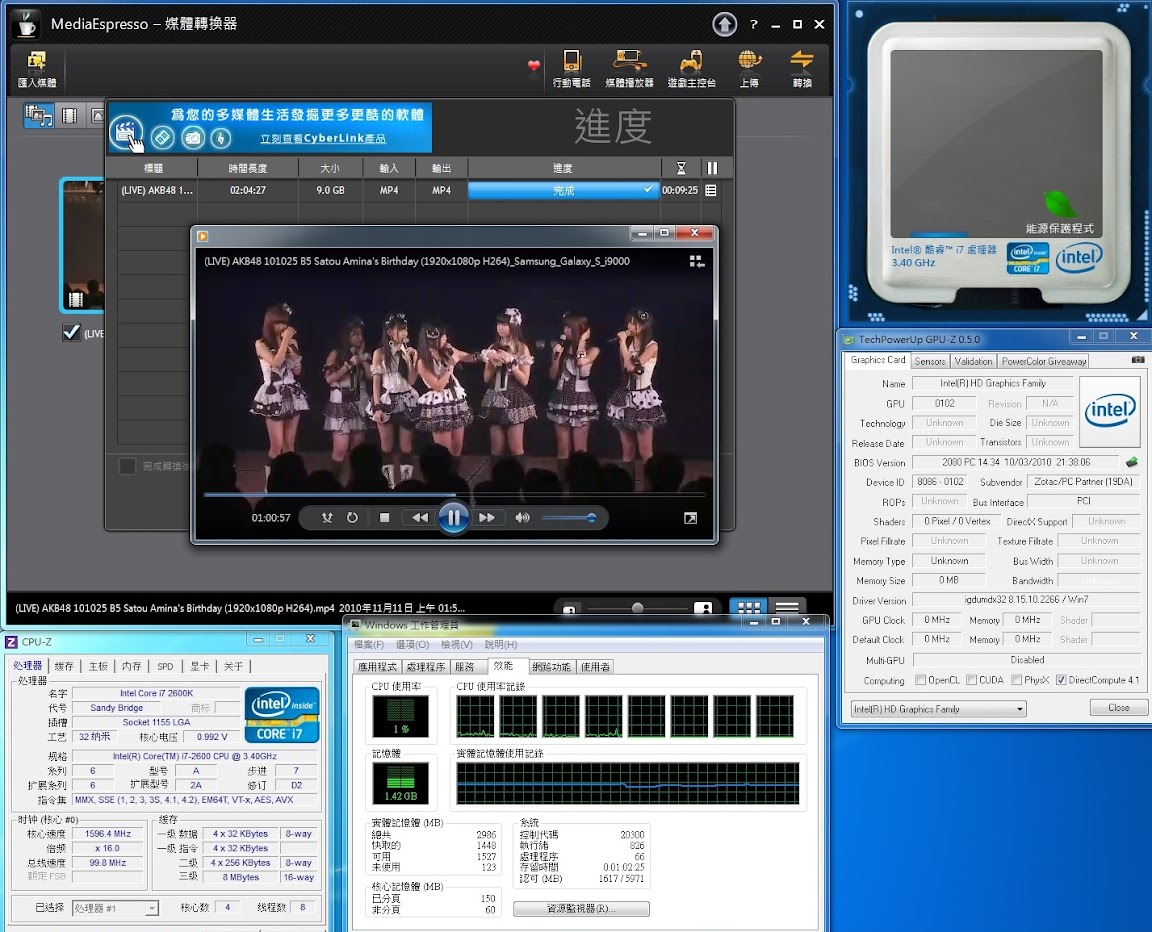Toggle the 完成轉換後 checkbox in the progress dialog

(127, 466)
